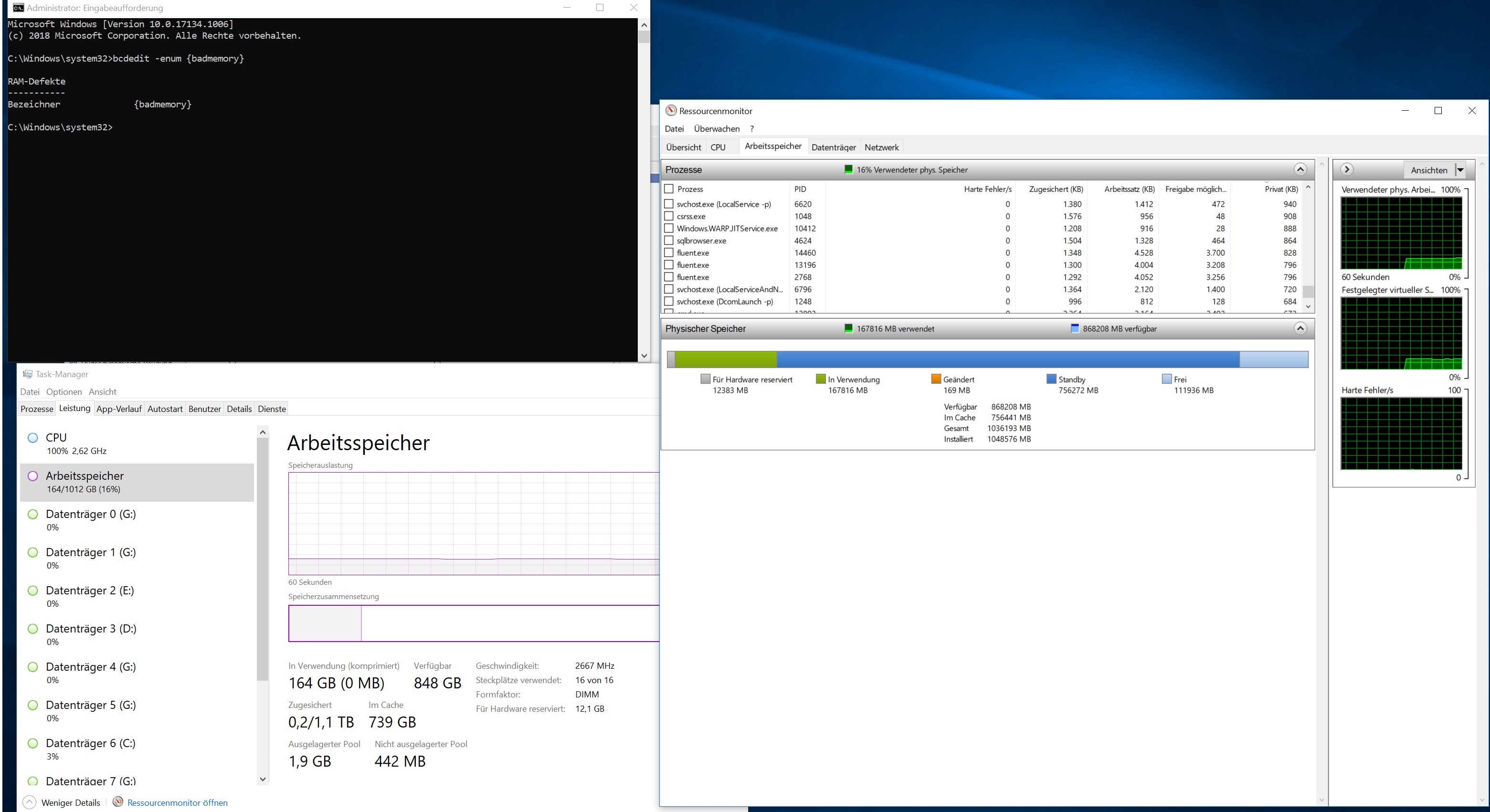Screen dimensions: 1490x812
Task: Toggle the select-all Prozess header checkbox
Action: pyautogui.click(x=669, y=189)
